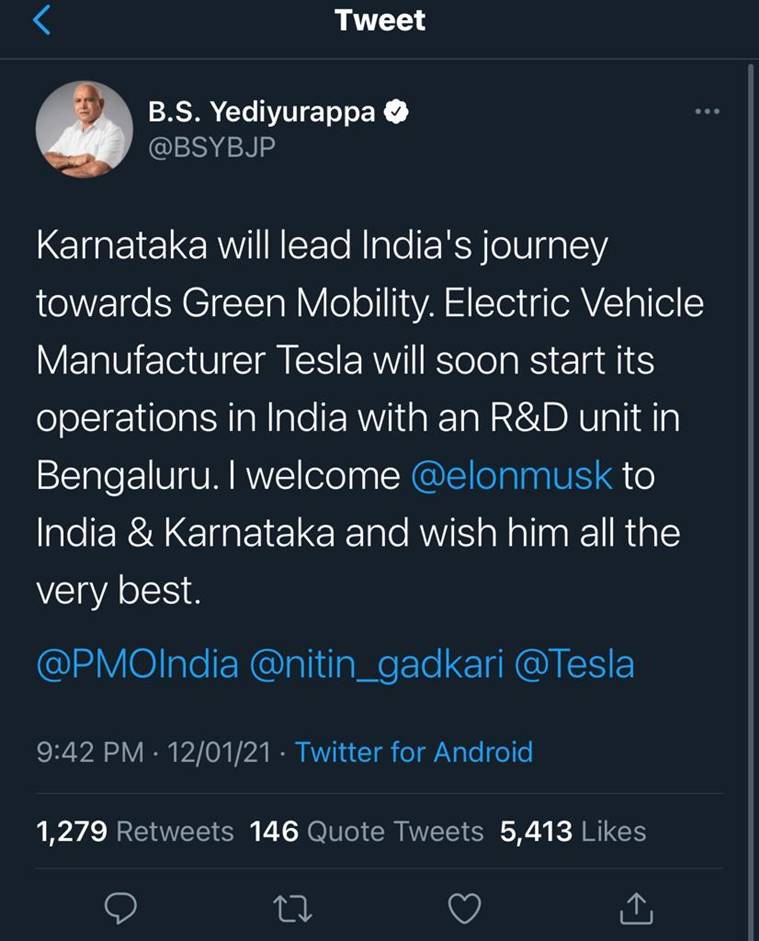Open the reply composer with the reply icon
This screenshot has width=759, height=941.
point(121,908)
